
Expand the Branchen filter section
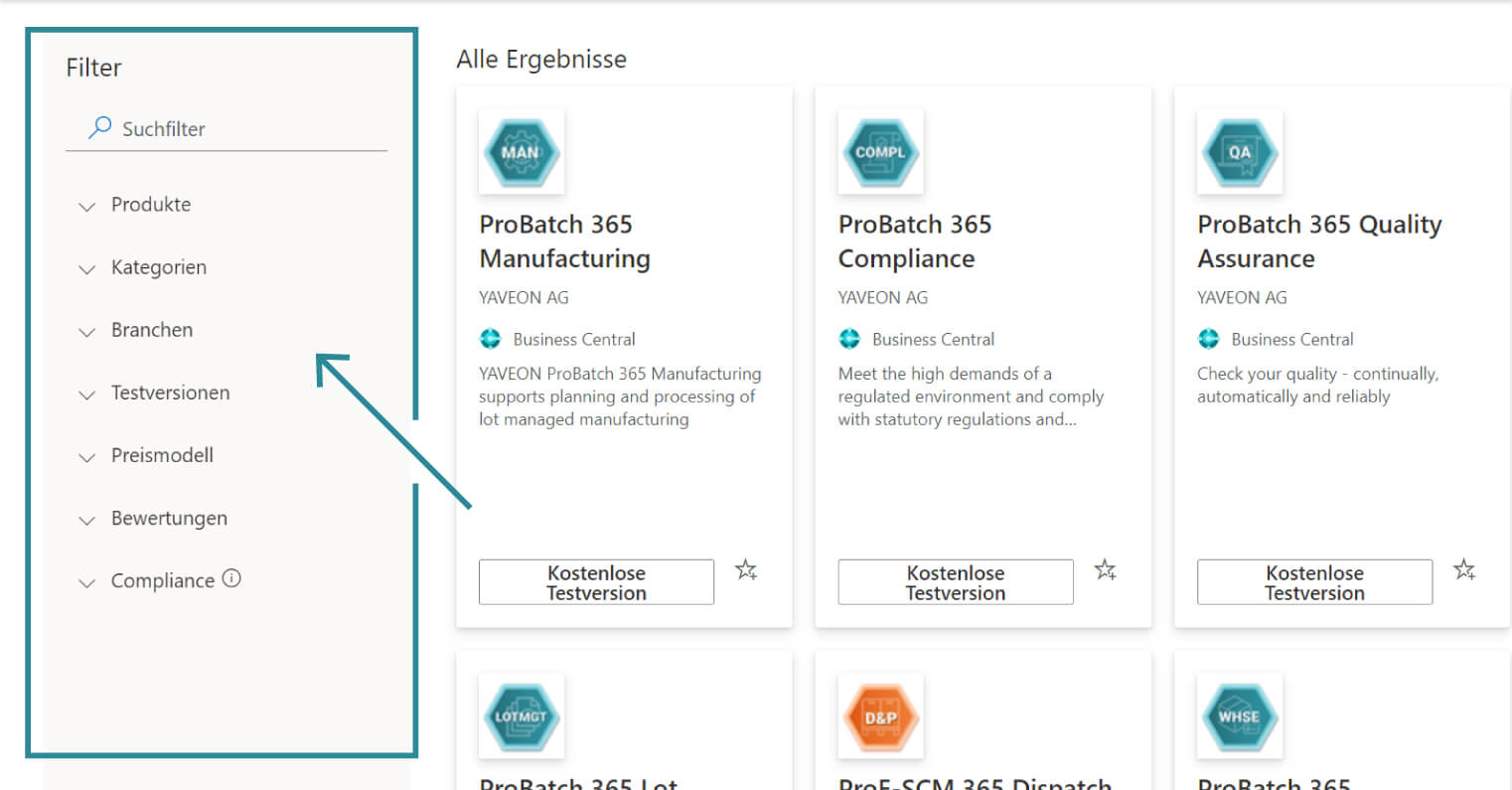click(x=136, y=330)
